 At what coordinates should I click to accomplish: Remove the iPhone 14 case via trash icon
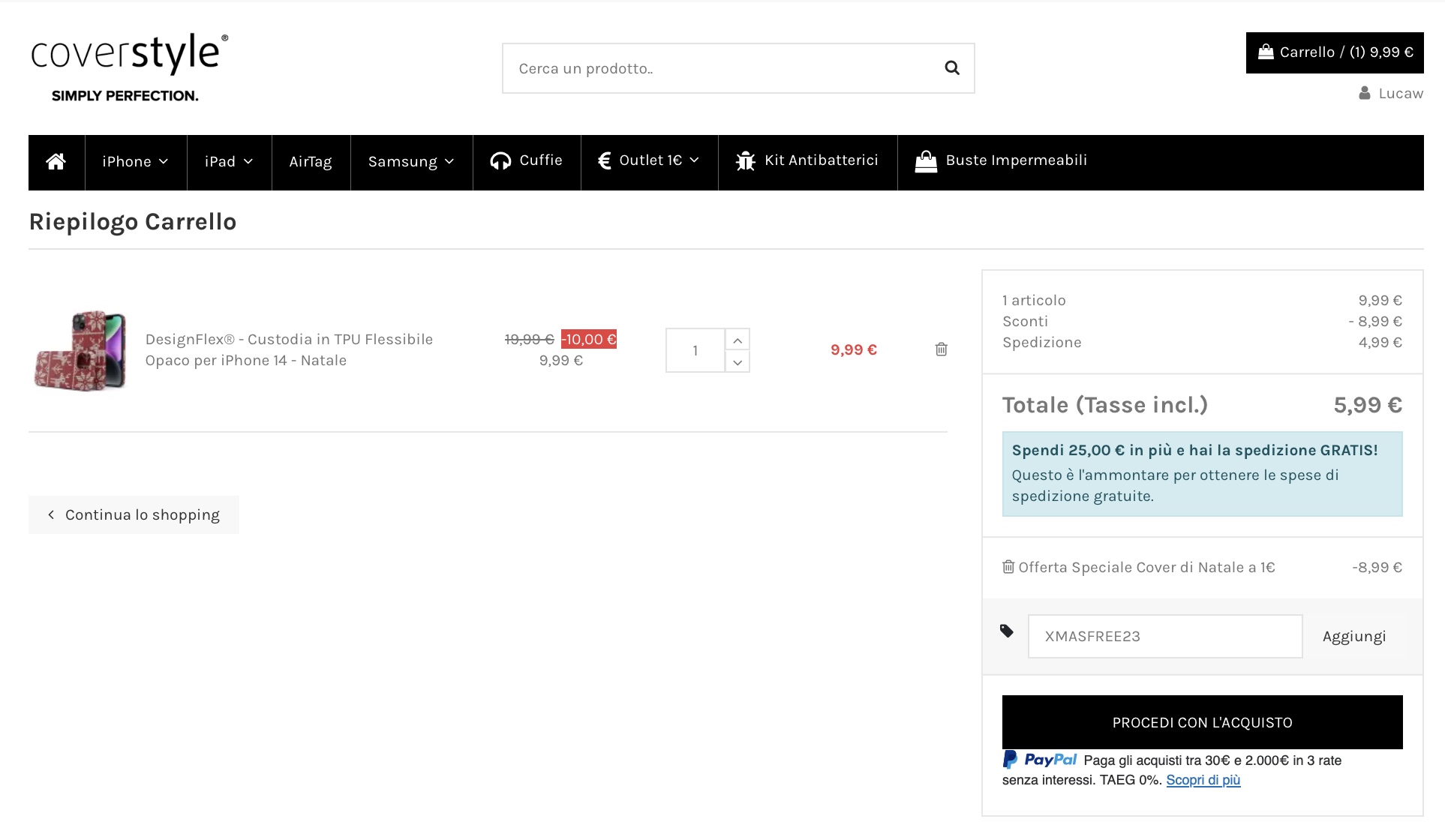(x=941, y=349)
